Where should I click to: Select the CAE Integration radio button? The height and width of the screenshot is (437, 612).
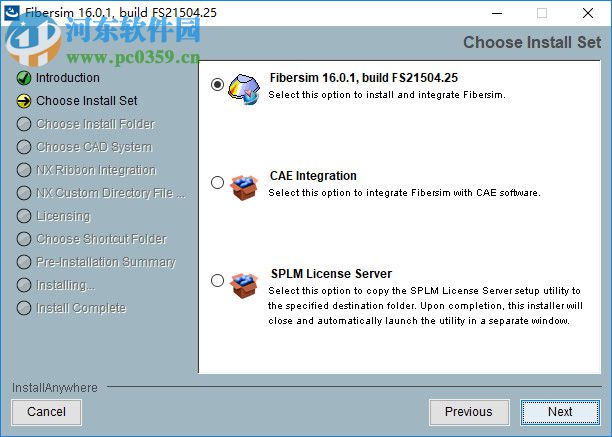click(x=217, y=182)
